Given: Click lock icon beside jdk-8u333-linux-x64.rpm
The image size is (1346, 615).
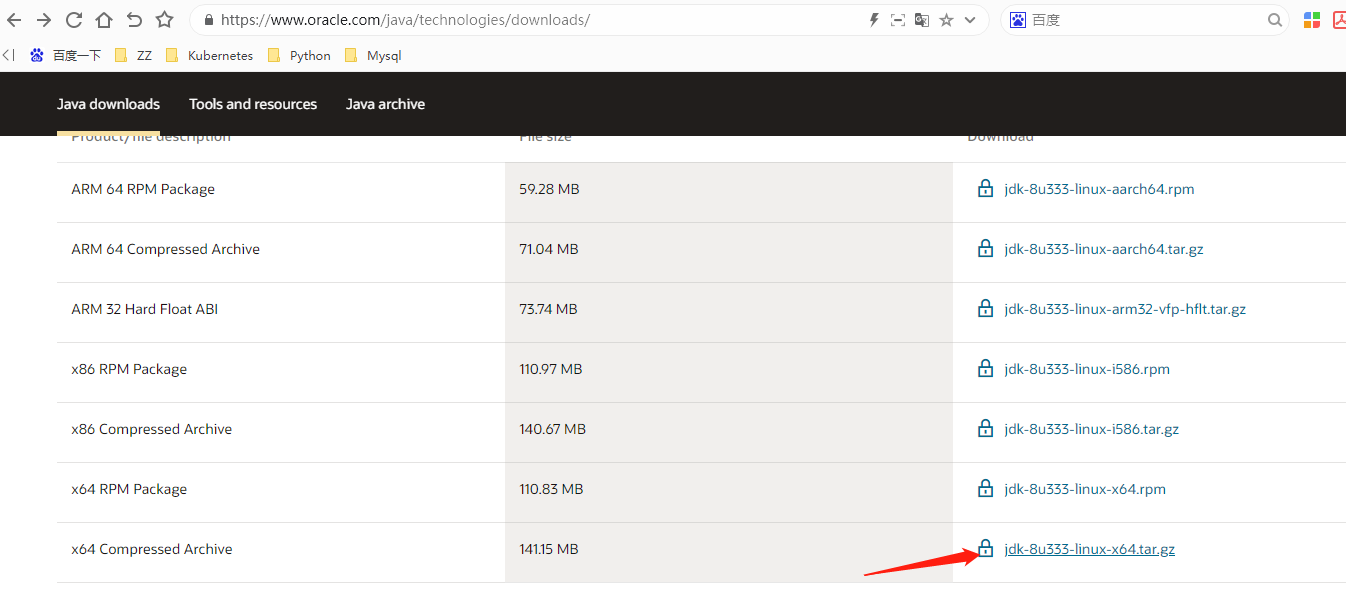Looking at the screenshot, I should pyautogui.click(x=986, y=488).
